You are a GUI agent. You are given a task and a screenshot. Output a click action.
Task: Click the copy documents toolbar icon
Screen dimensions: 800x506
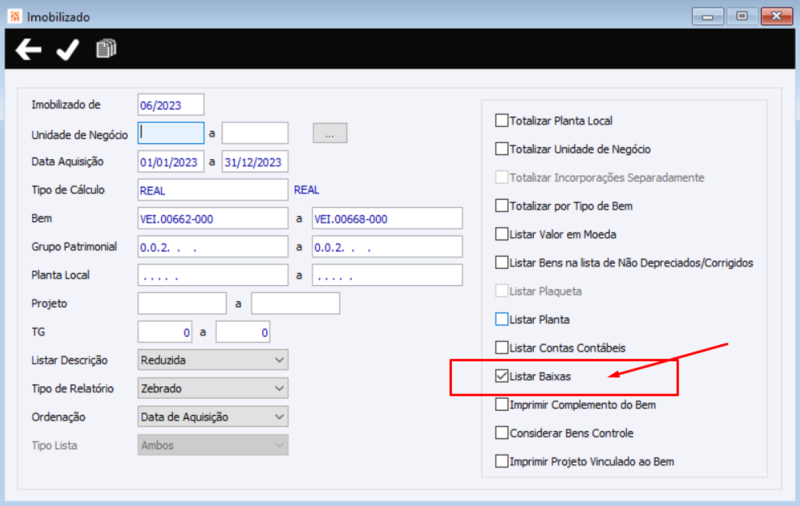(x=106, y=48)
